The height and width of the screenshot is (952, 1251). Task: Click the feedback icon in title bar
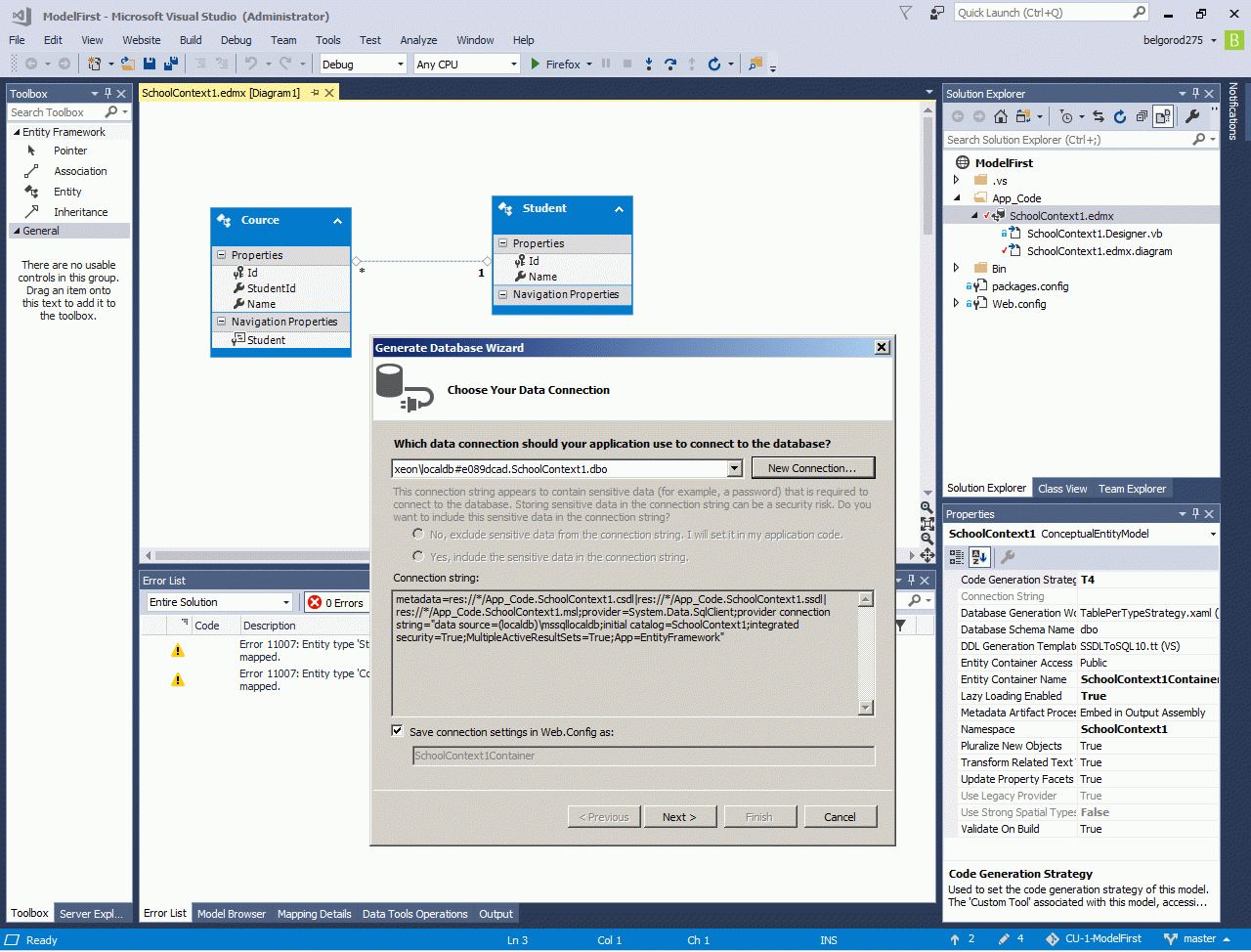(937, 13)
